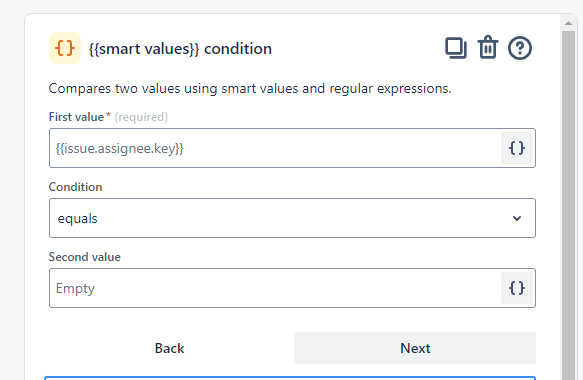Viewport: 583px width, 380px height.
Task: Click the Second value label
Action: [85, 257]
